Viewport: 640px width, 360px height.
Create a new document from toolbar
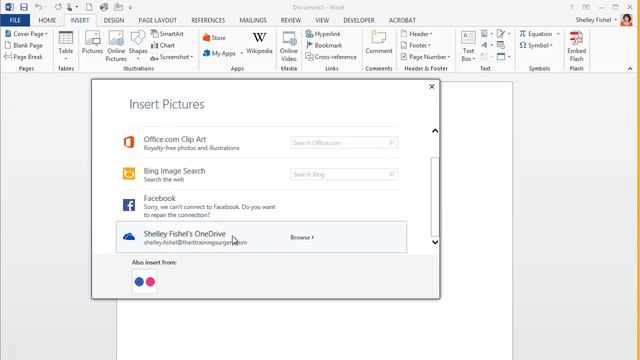pos(89,7)
